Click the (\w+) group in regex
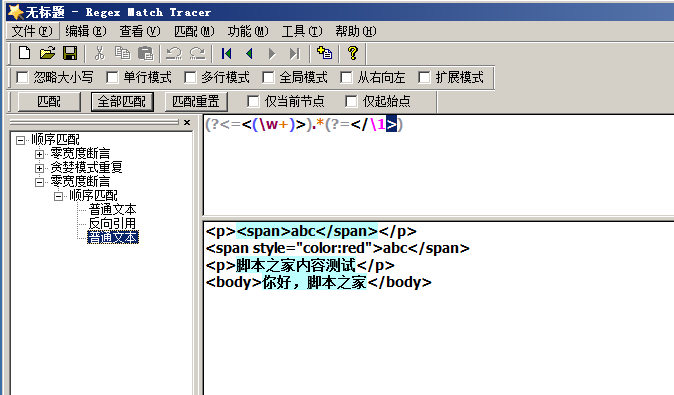Screen dimensions: 674x395 point(273,125)
